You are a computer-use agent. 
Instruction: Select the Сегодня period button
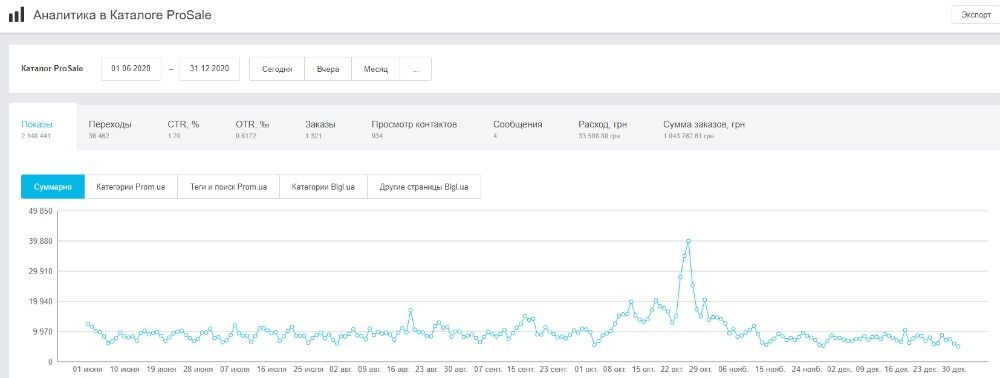277,69
